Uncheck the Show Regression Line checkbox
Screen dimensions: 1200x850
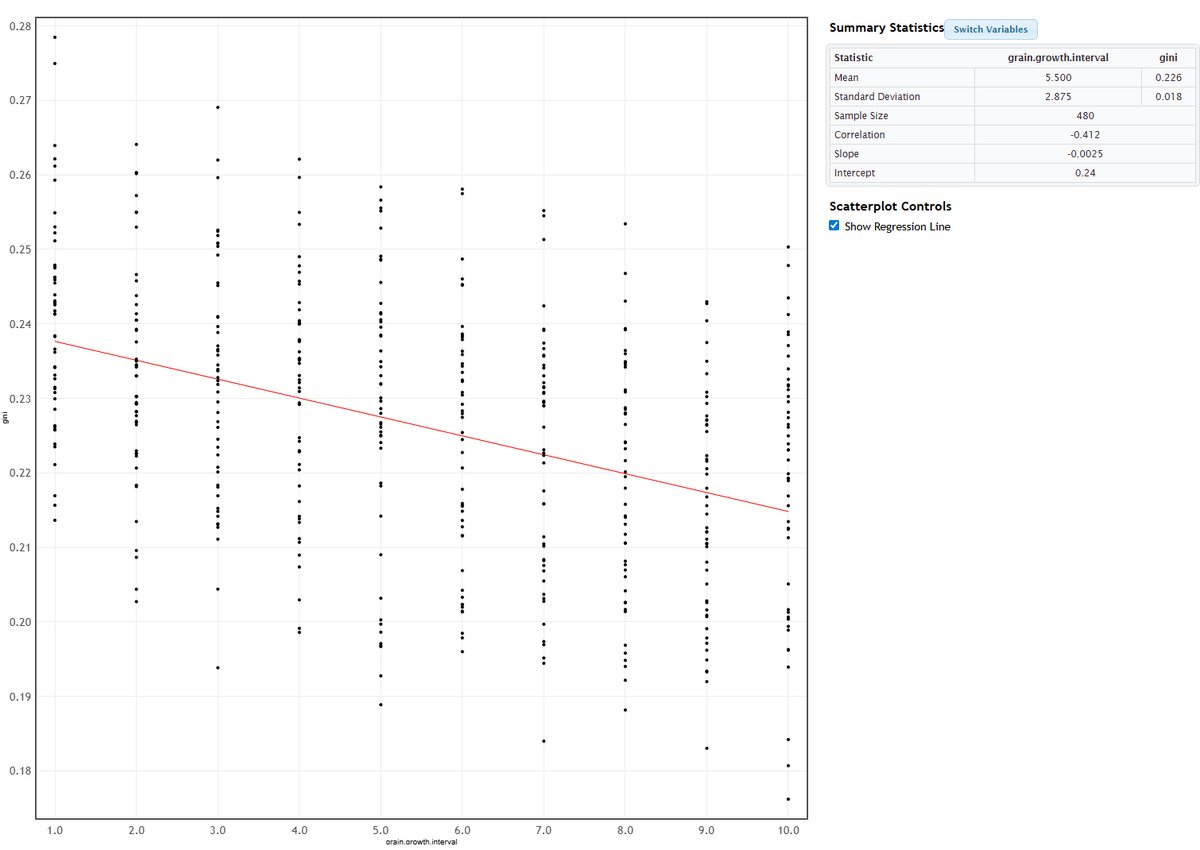(836, 226)
